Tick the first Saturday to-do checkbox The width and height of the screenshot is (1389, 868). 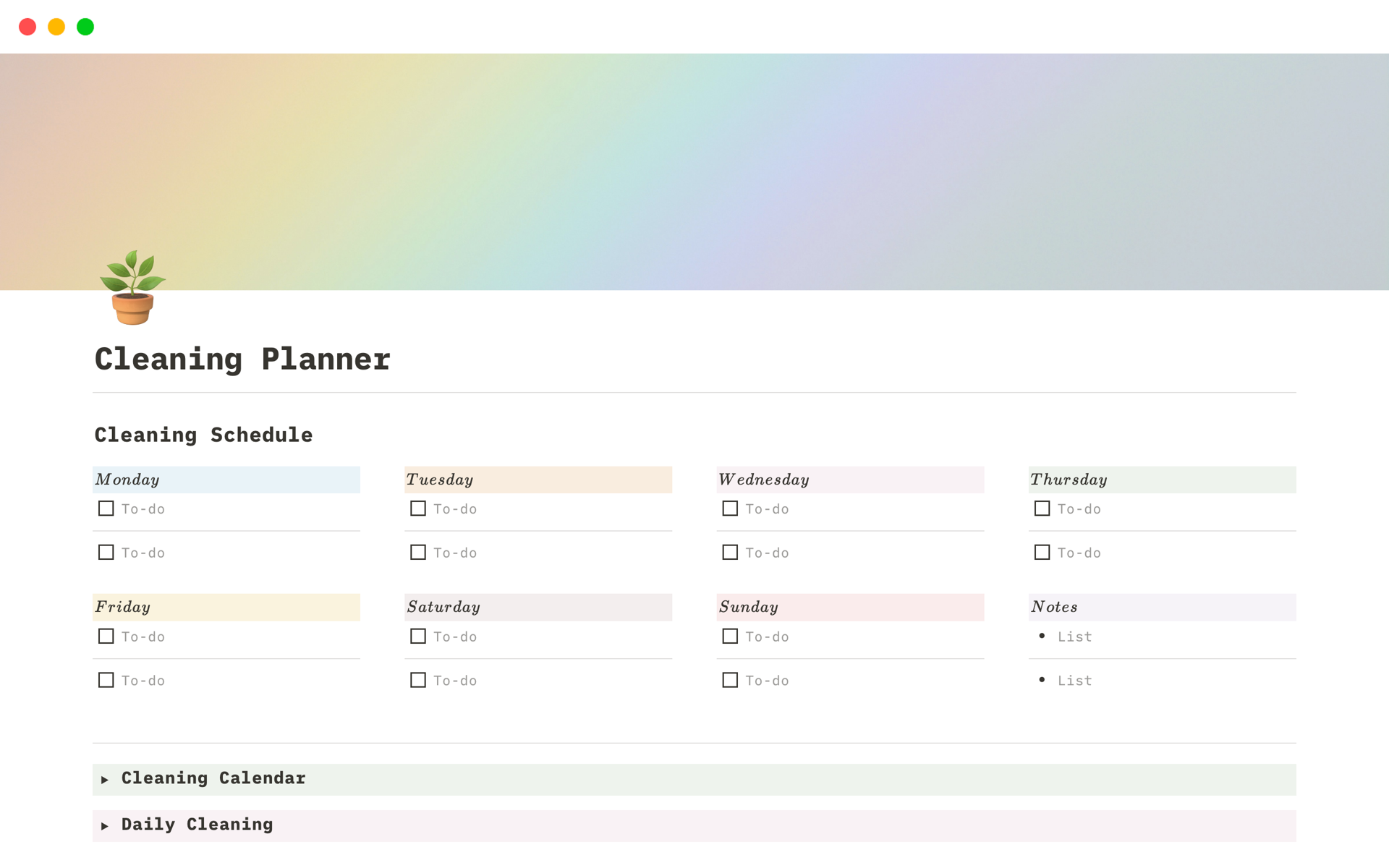coord(418,637)
